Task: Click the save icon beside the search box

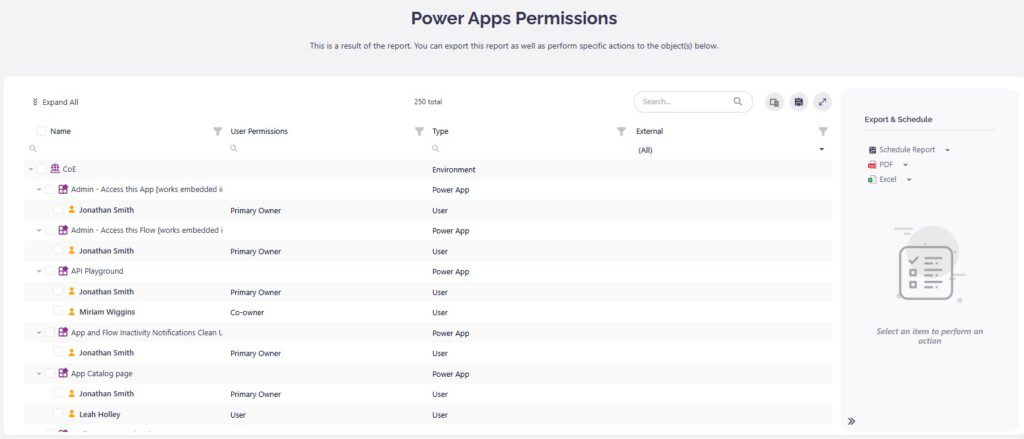Action: pyautogui.click(x=798, y=102)
